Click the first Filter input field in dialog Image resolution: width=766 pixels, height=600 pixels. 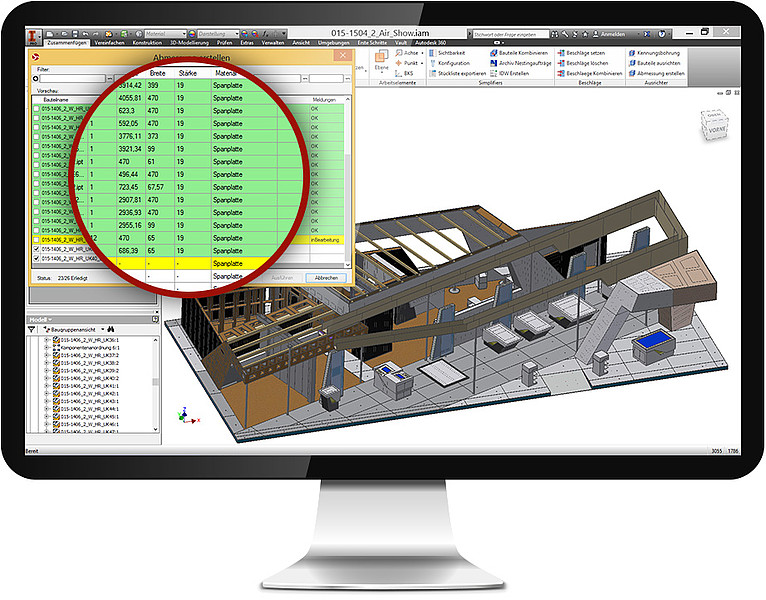[72, 79]
